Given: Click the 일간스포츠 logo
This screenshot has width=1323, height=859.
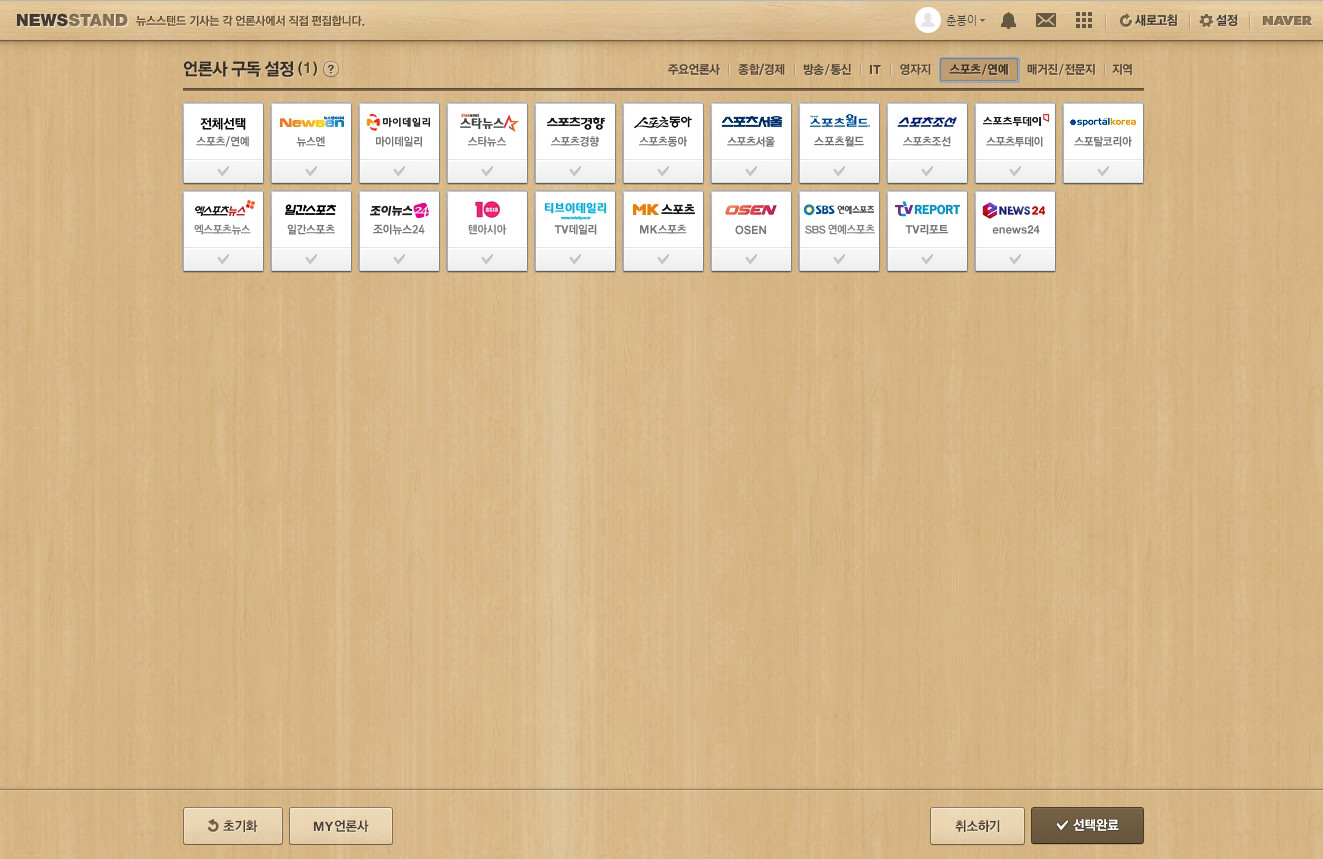Looking at the screenshot, I should pyautogui.click(x=311, y=210).
